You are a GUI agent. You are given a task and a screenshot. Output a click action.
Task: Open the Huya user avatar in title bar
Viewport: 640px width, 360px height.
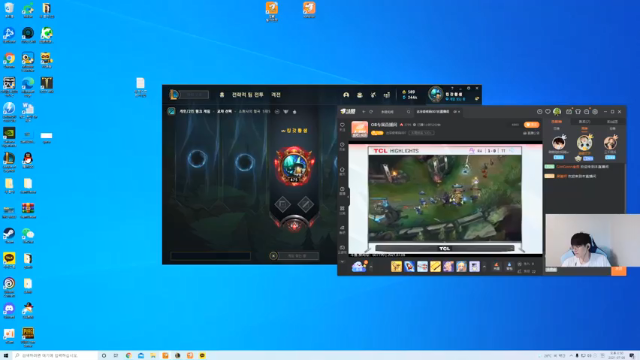pos(557,111)
